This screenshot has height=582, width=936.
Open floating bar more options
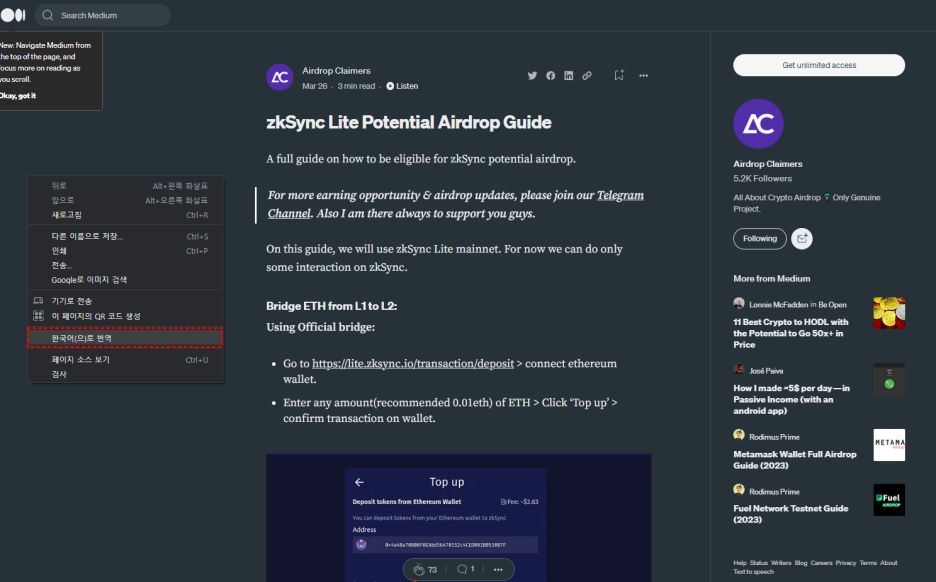(x=498, y=569)
